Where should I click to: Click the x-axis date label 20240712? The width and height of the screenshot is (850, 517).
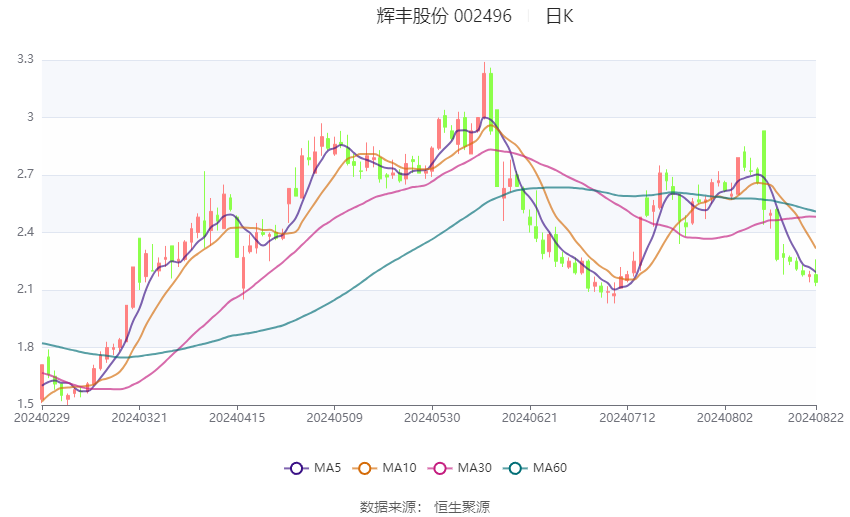tap(627, 418)
